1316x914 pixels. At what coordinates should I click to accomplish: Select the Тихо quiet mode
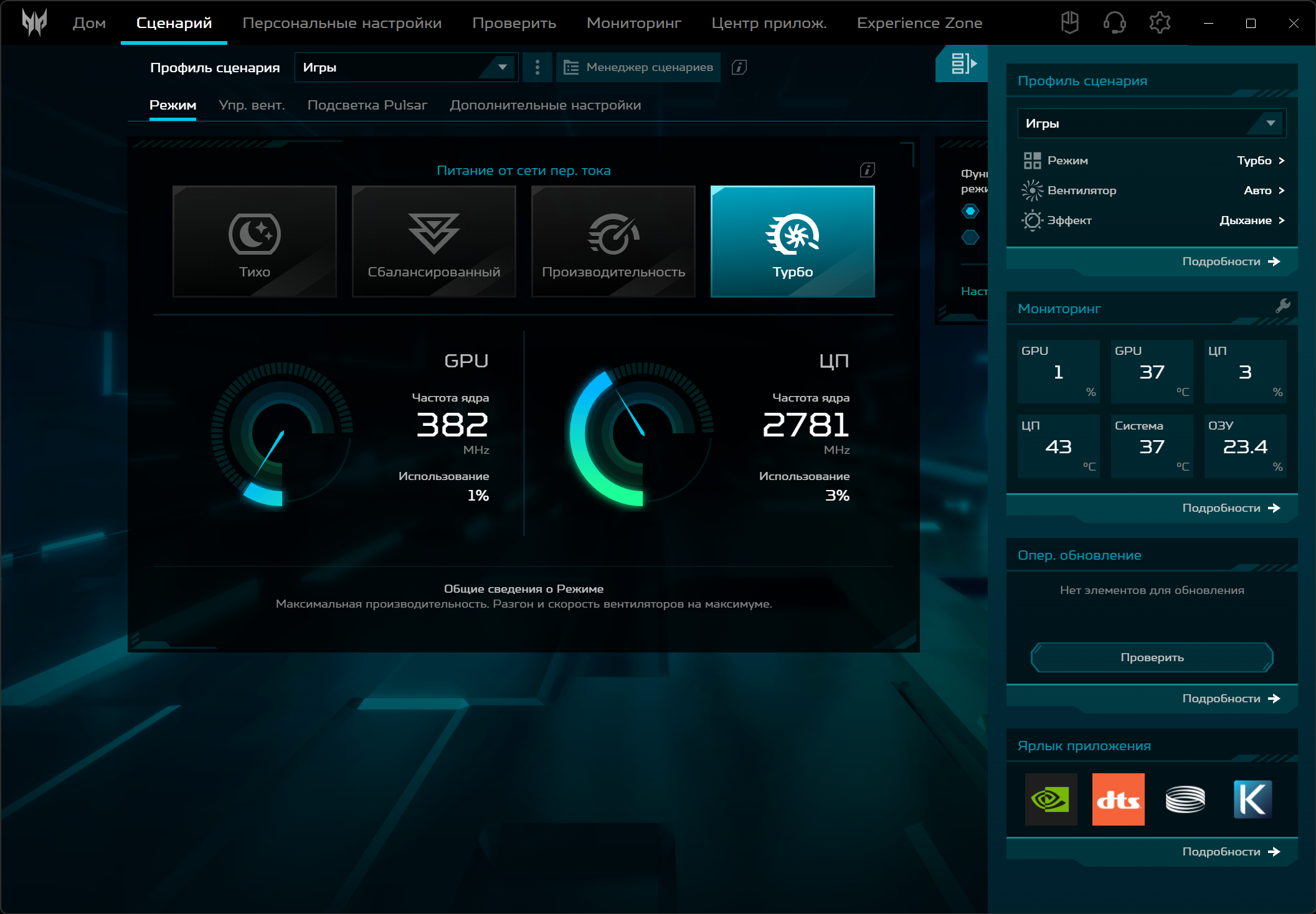pyautogui.click(x=255, y=242)
